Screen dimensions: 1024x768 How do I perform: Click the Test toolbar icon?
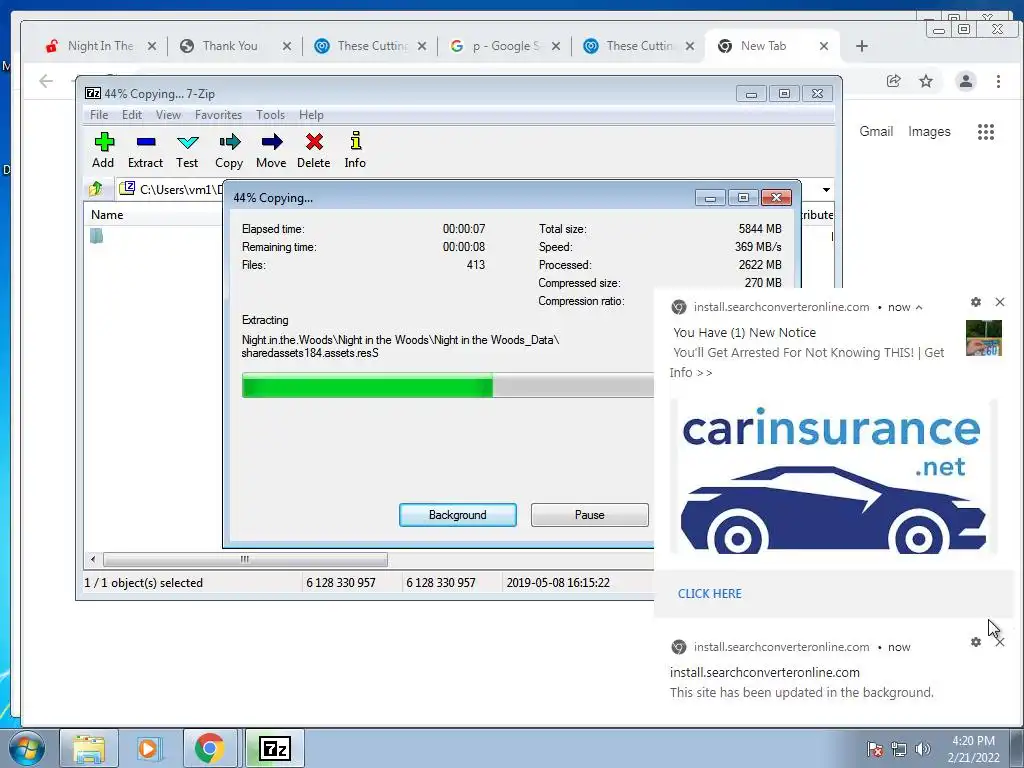click(x=187, y=150)
